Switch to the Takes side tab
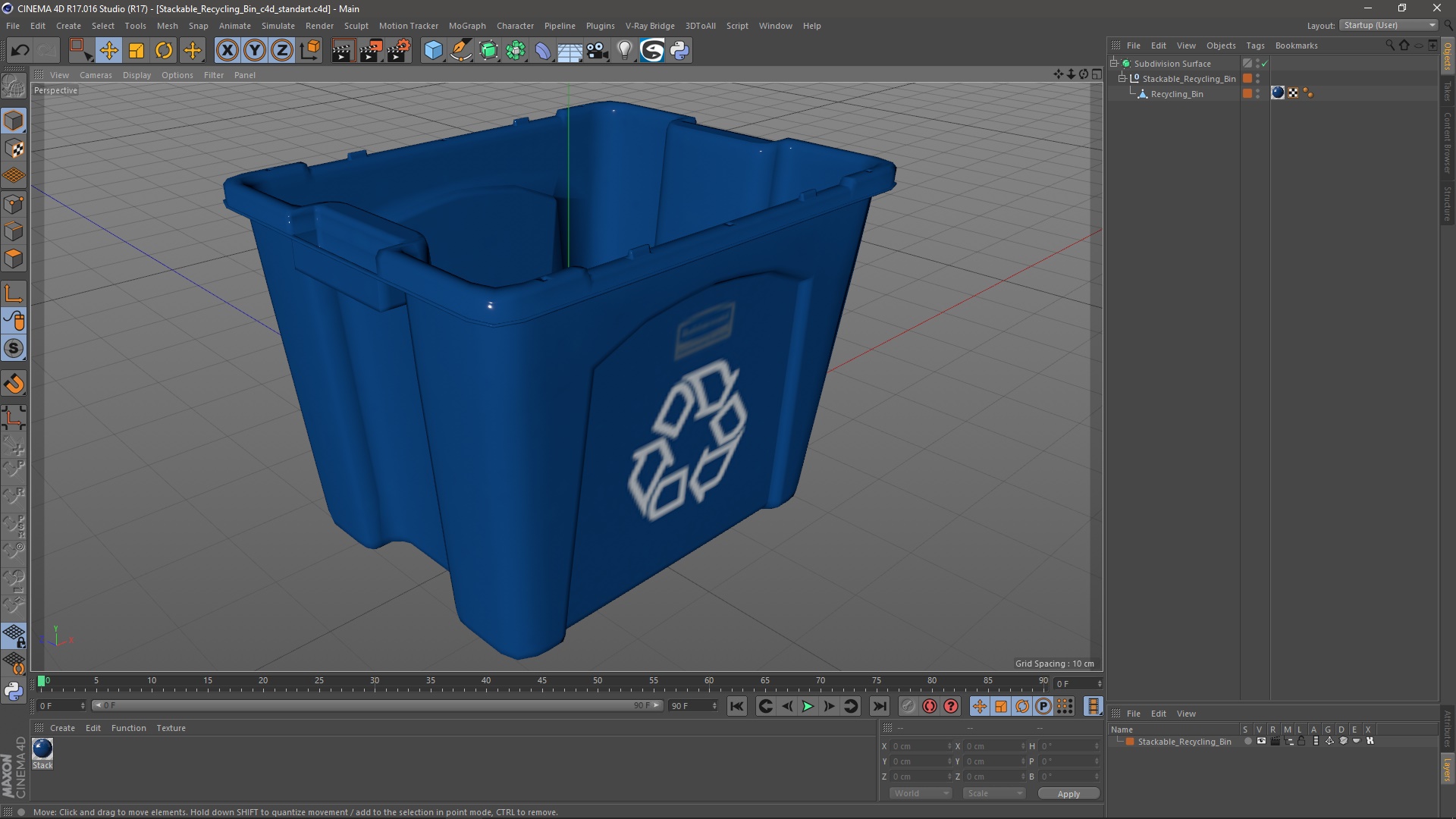The image size is (1456, 819). [x=1448, y=91]
